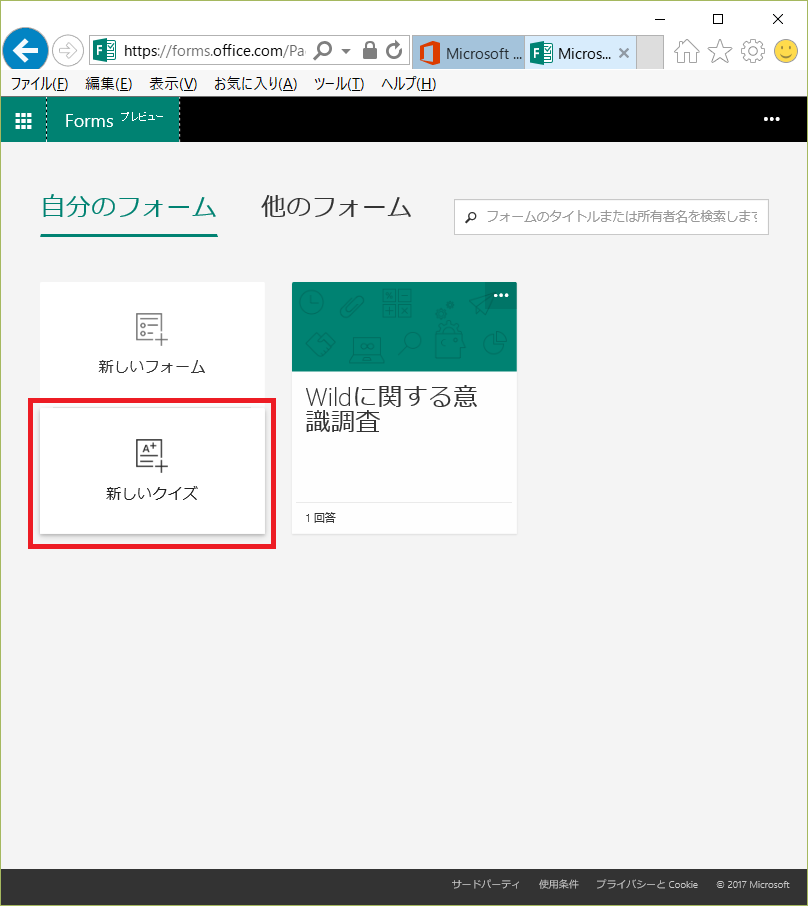Close the browser window
Screen dimensions: 808x906
pyautogui.click(x=778, y=19)
